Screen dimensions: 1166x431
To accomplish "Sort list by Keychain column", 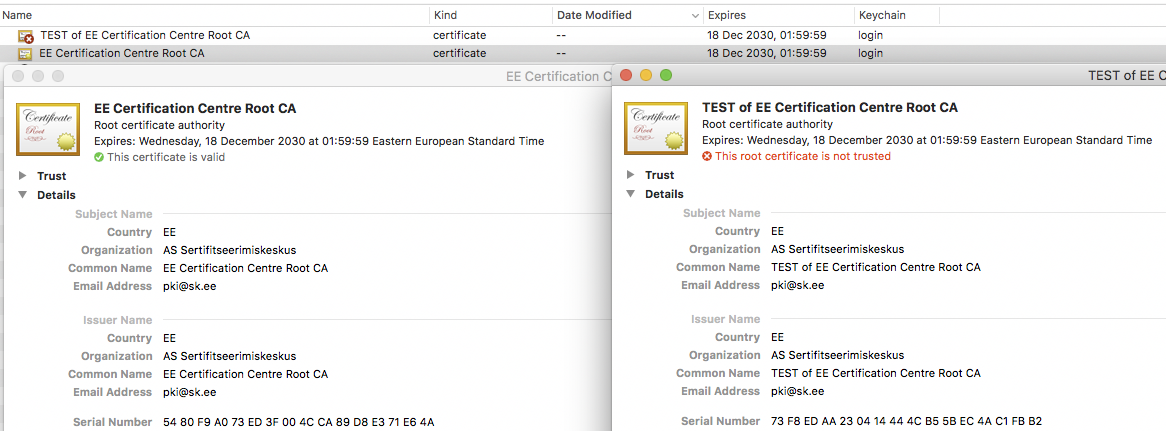I will (x=897, y=15).
